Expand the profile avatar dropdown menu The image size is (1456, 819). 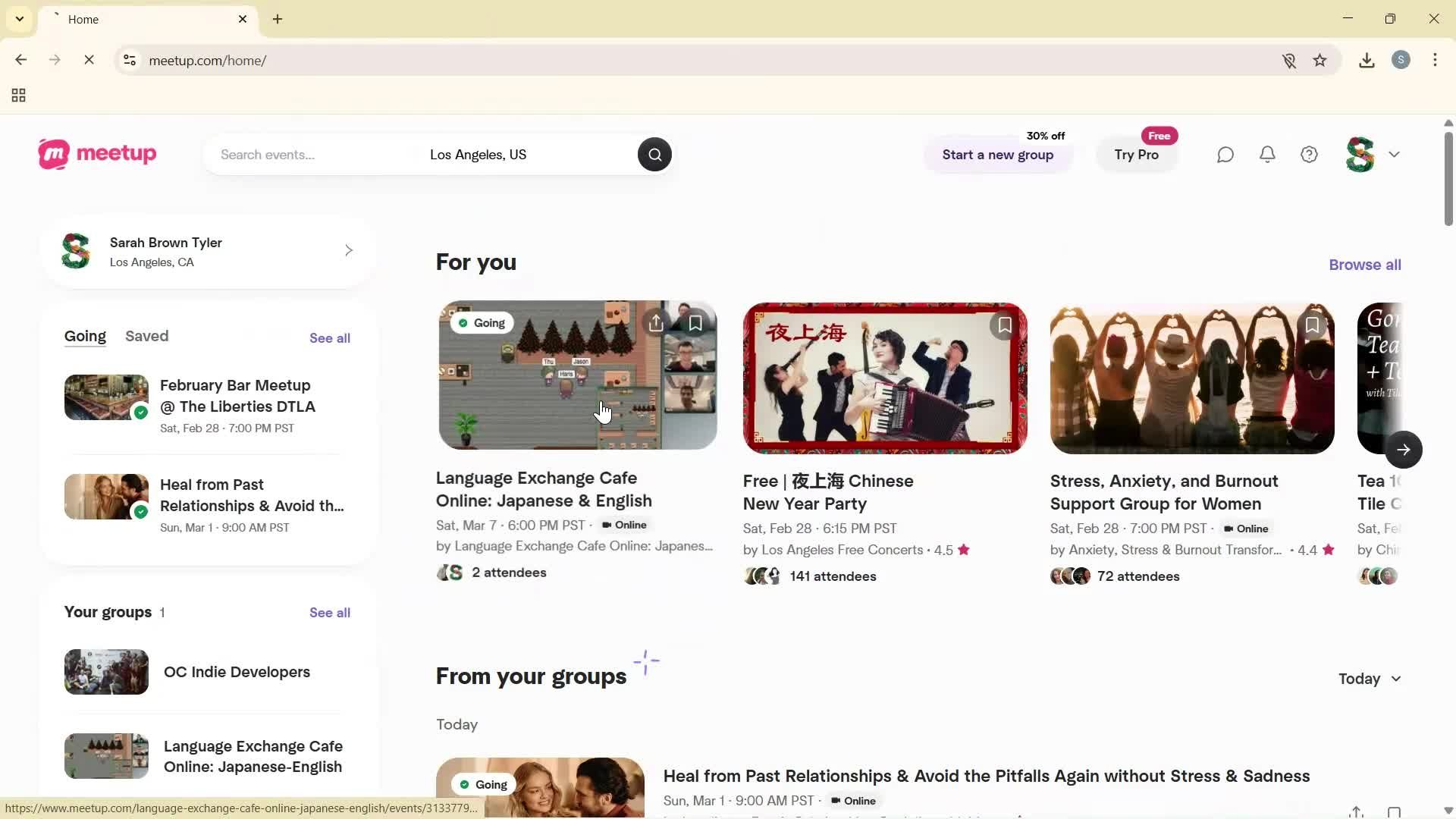click(1394, 155)
